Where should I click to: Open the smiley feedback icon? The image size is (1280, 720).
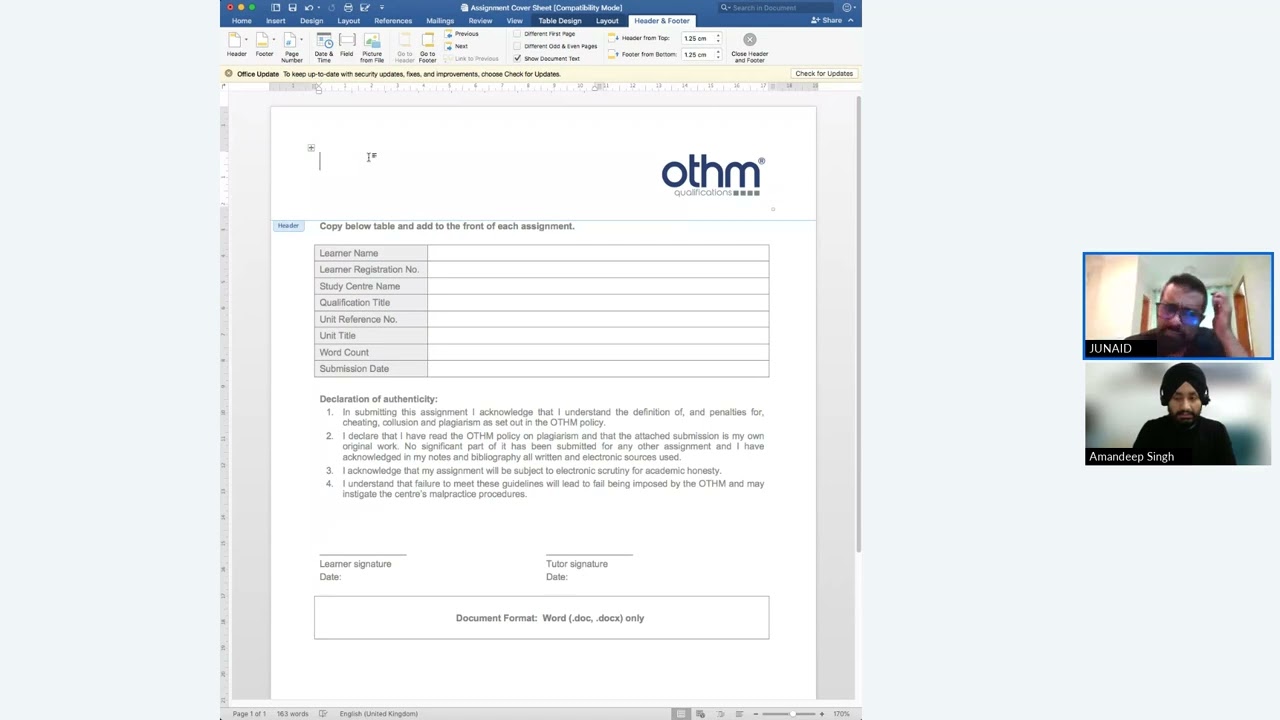[x=847, y=7]
